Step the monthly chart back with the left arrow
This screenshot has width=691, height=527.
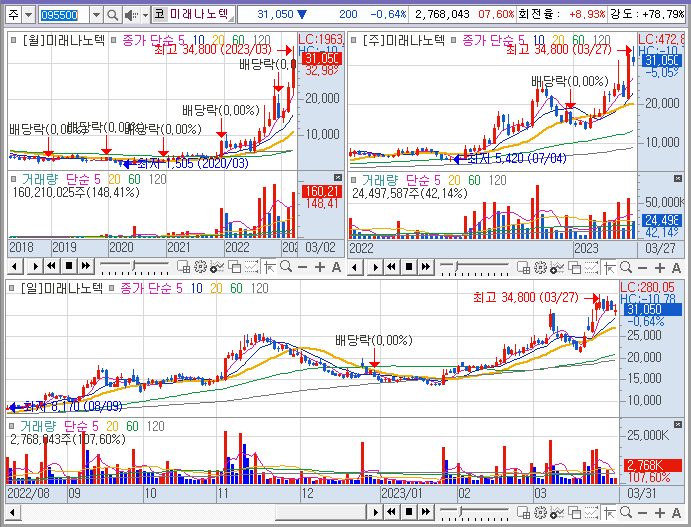15,267
